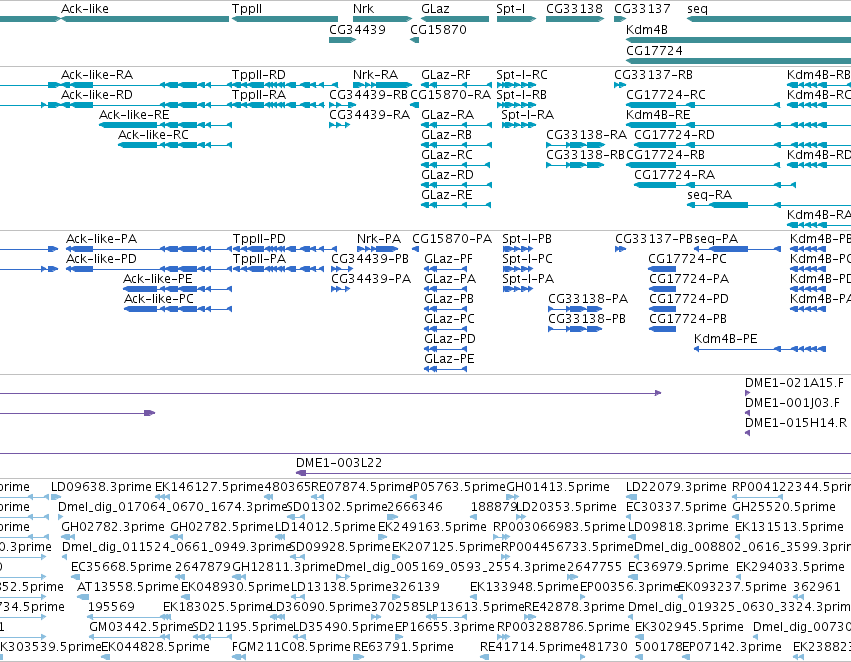
Task: Click the CG33138 gene label
Action: point(574,9)
